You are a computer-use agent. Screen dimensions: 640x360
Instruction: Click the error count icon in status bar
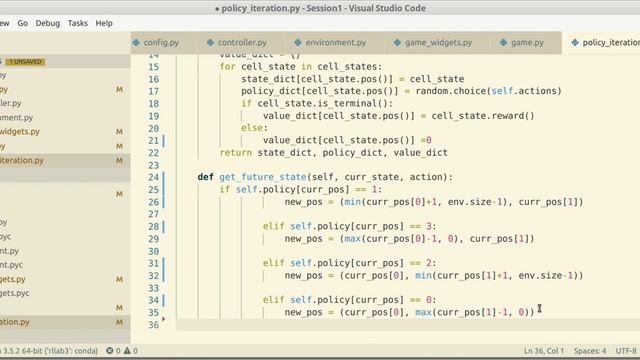(110, 351)
